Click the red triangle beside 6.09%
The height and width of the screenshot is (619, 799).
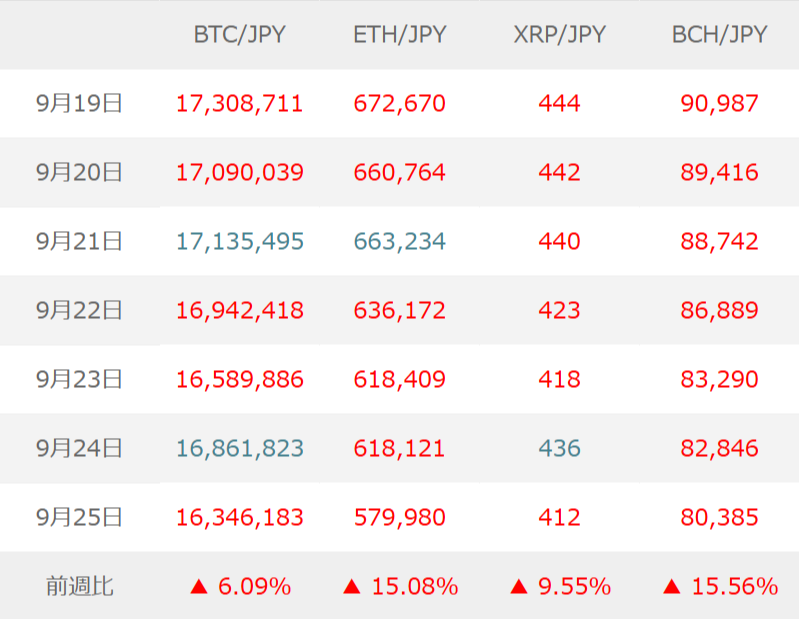tap(198, 586)
